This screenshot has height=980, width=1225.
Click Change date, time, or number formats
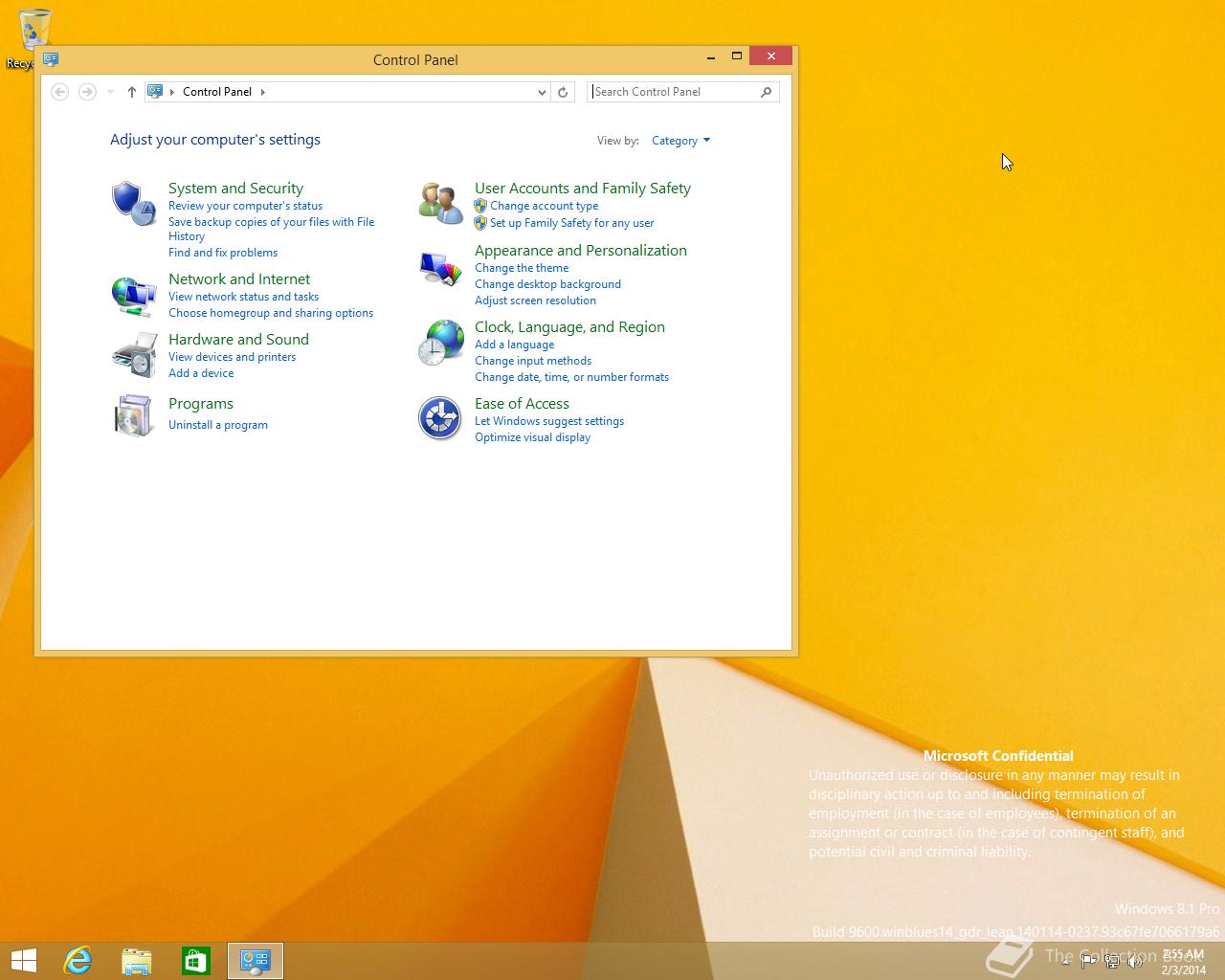(x=571, y=377)
